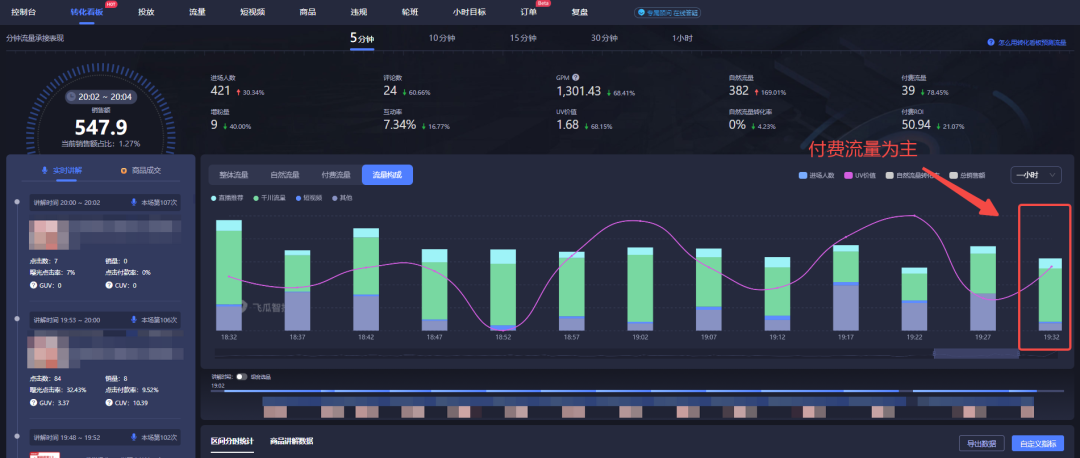Toggle the 进场人数 legend series

pos(818,175)
